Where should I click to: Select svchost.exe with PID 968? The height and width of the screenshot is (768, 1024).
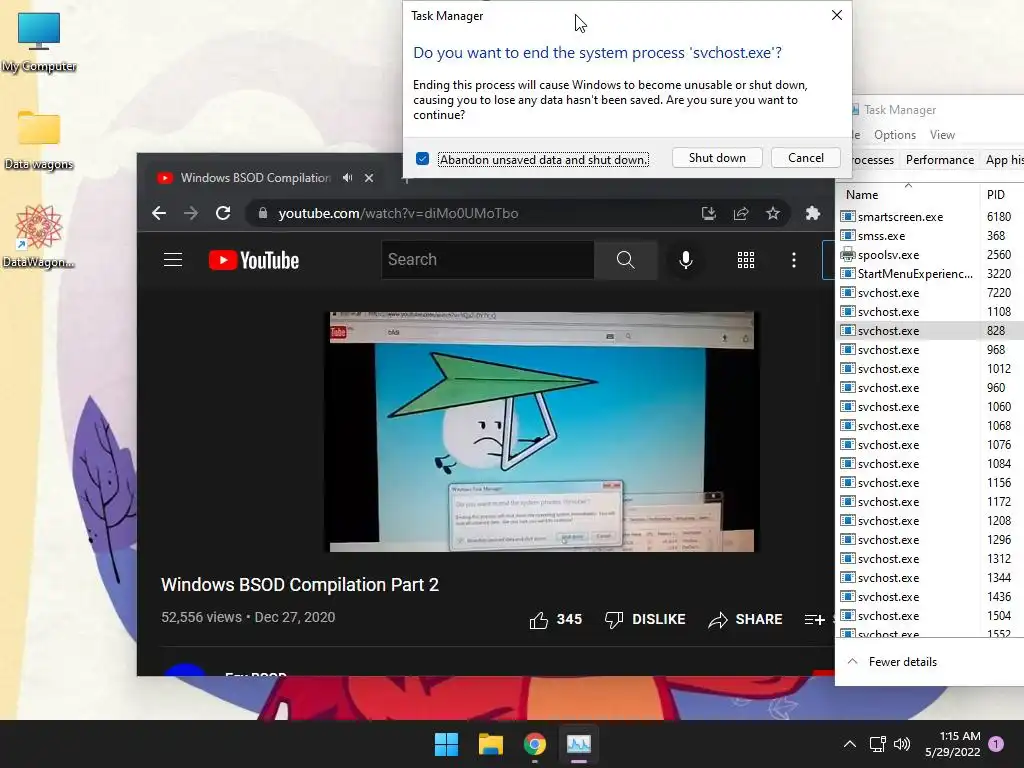tap(931, 349)
